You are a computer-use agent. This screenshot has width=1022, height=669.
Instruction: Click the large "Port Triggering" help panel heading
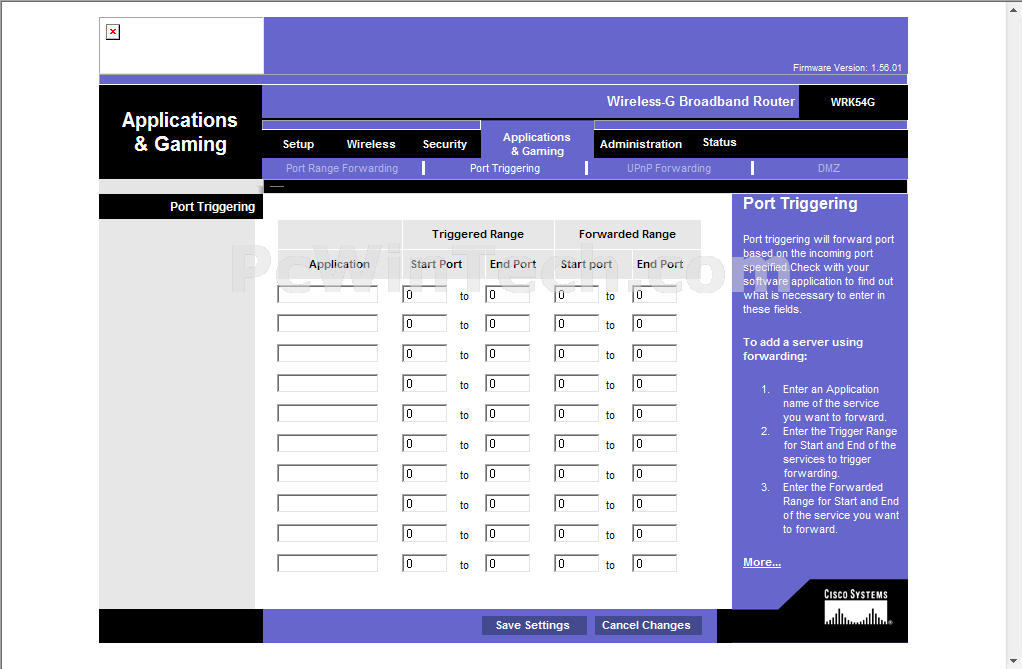(800, 203)
